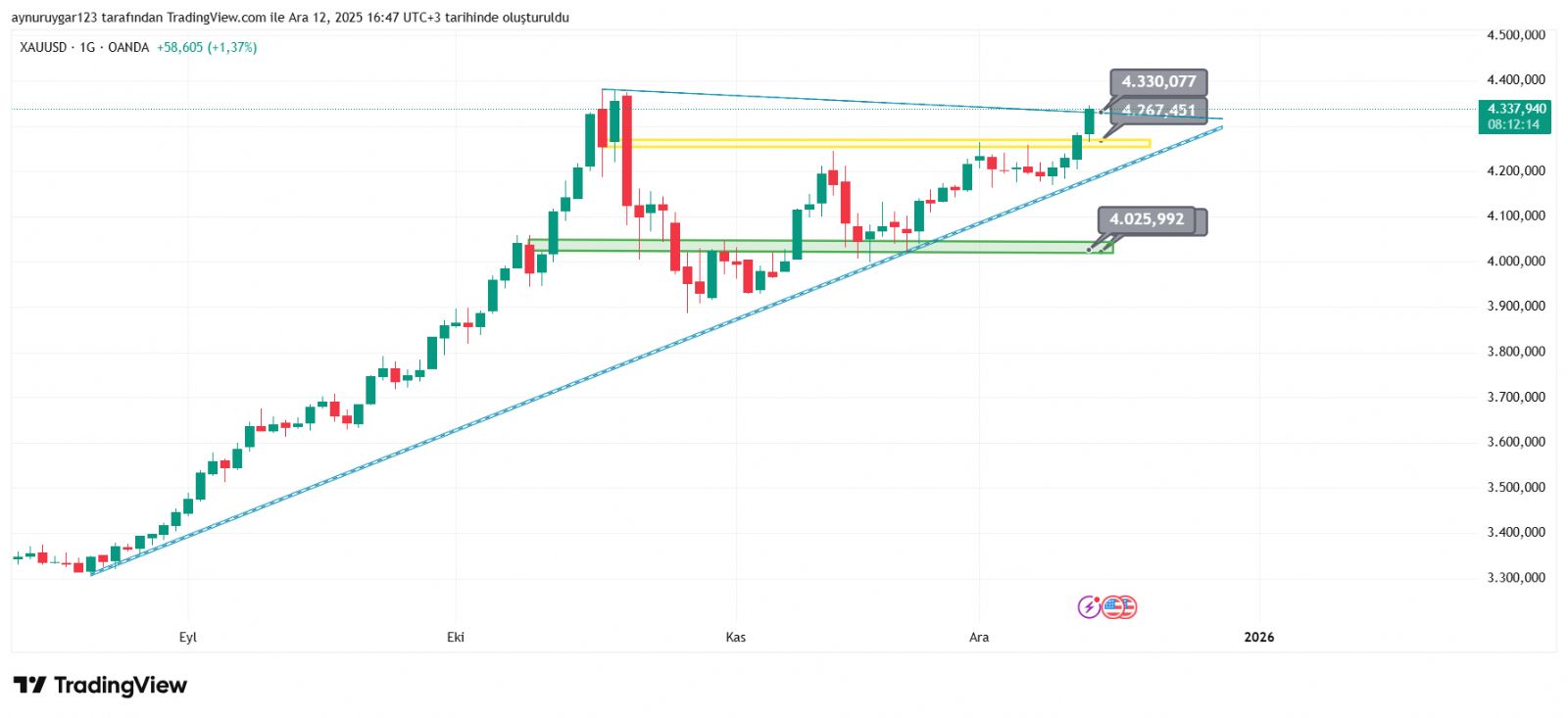
Task: Click the 1G timeframe label in legend
Action: pos(87,47)
